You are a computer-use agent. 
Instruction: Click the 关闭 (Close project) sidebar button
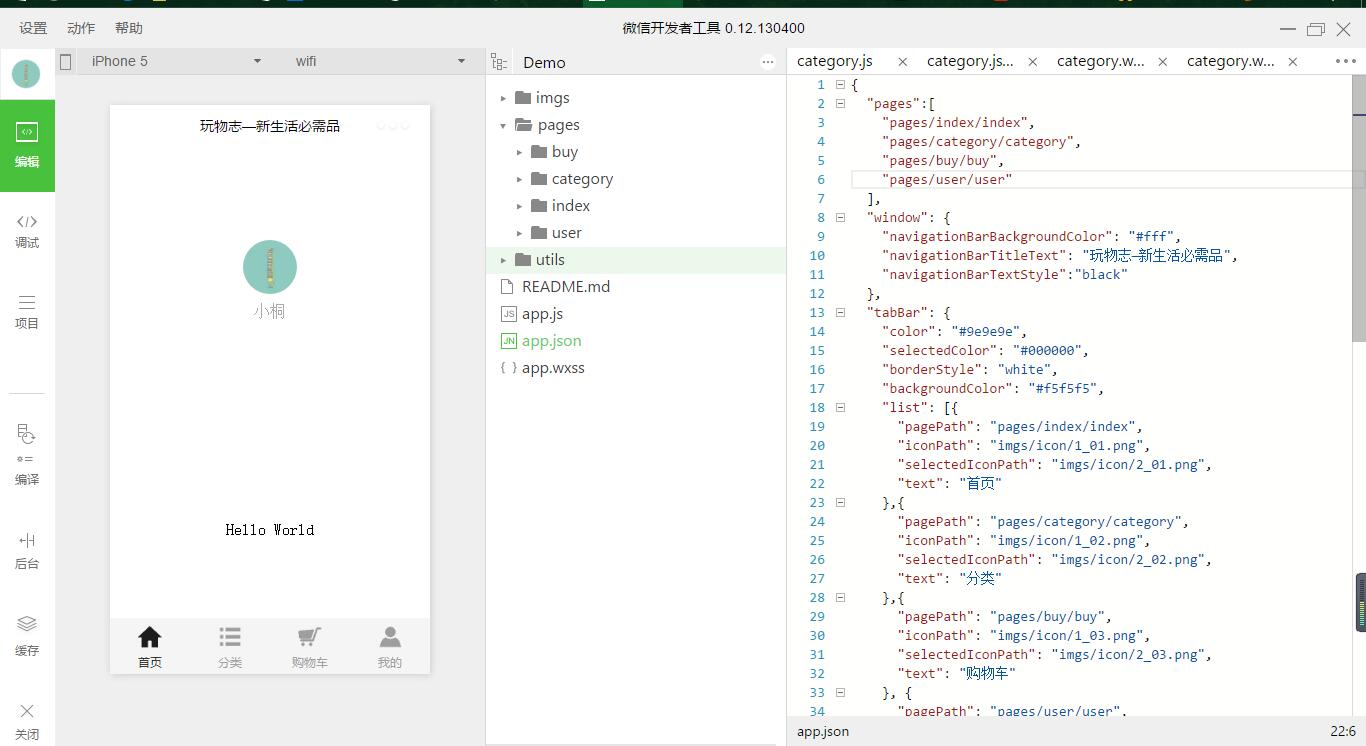27,721
